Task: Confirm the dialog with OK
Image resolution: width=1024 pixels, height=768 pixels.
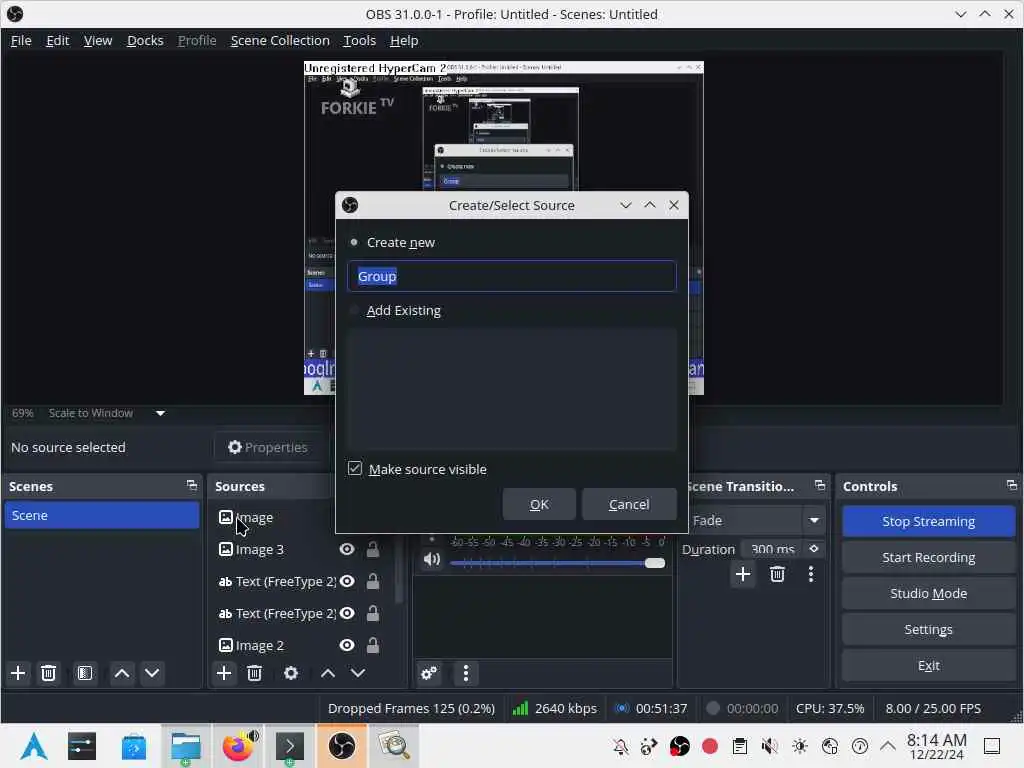Action: pyautogui.click(x=539, y=504)
